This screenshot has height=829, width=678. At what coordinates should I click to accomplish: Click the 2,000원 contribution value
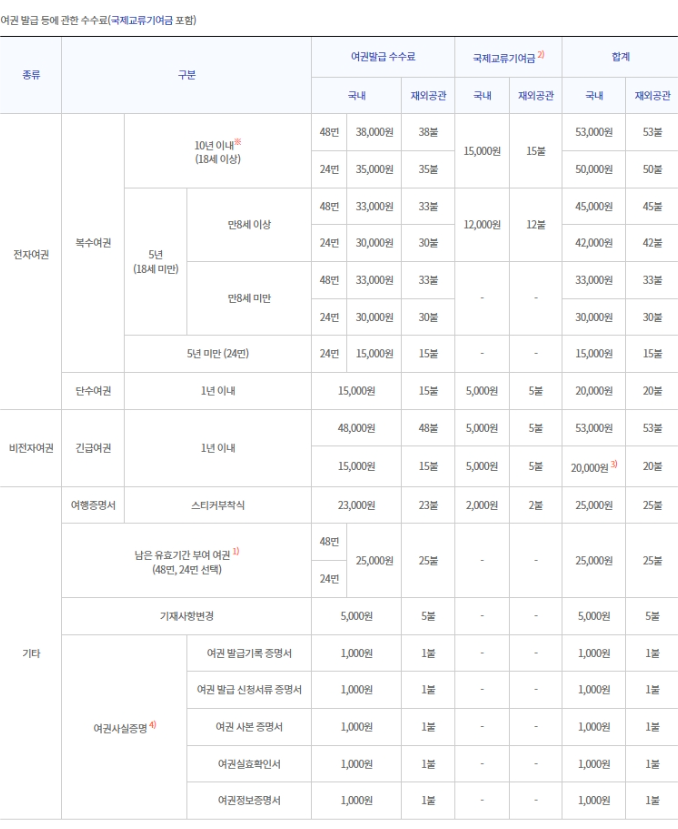click(x=482, y=505)
